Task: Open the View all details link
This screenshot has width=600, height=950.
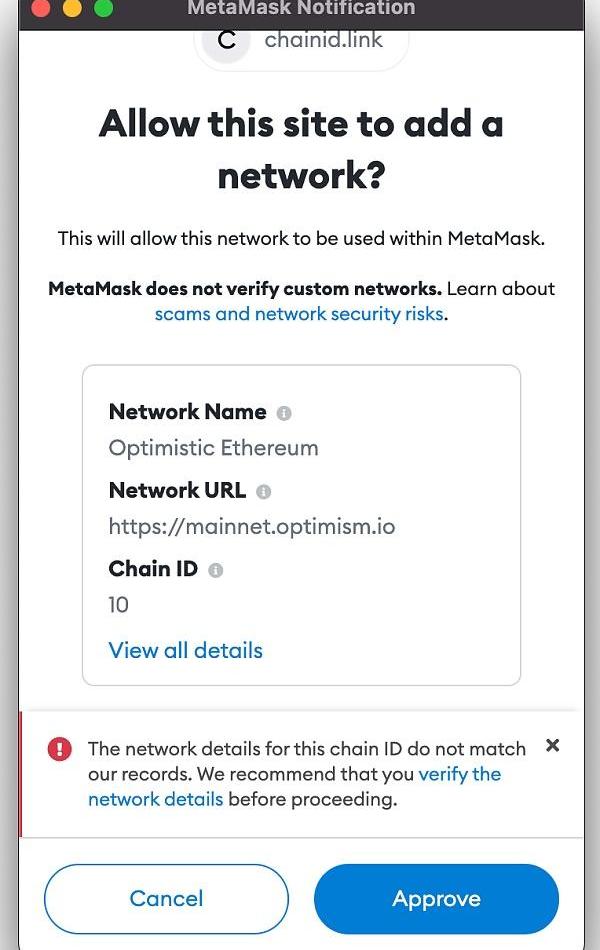Action: 185,650
